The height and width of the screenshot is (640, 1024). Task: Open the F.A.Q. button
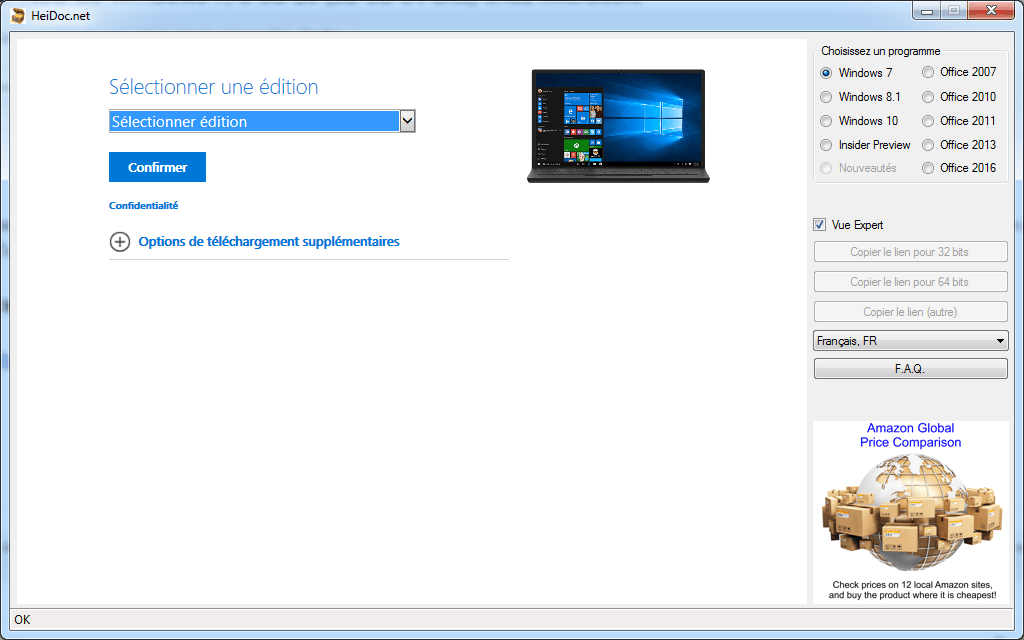pyautogui.click(x=910, y=369)
